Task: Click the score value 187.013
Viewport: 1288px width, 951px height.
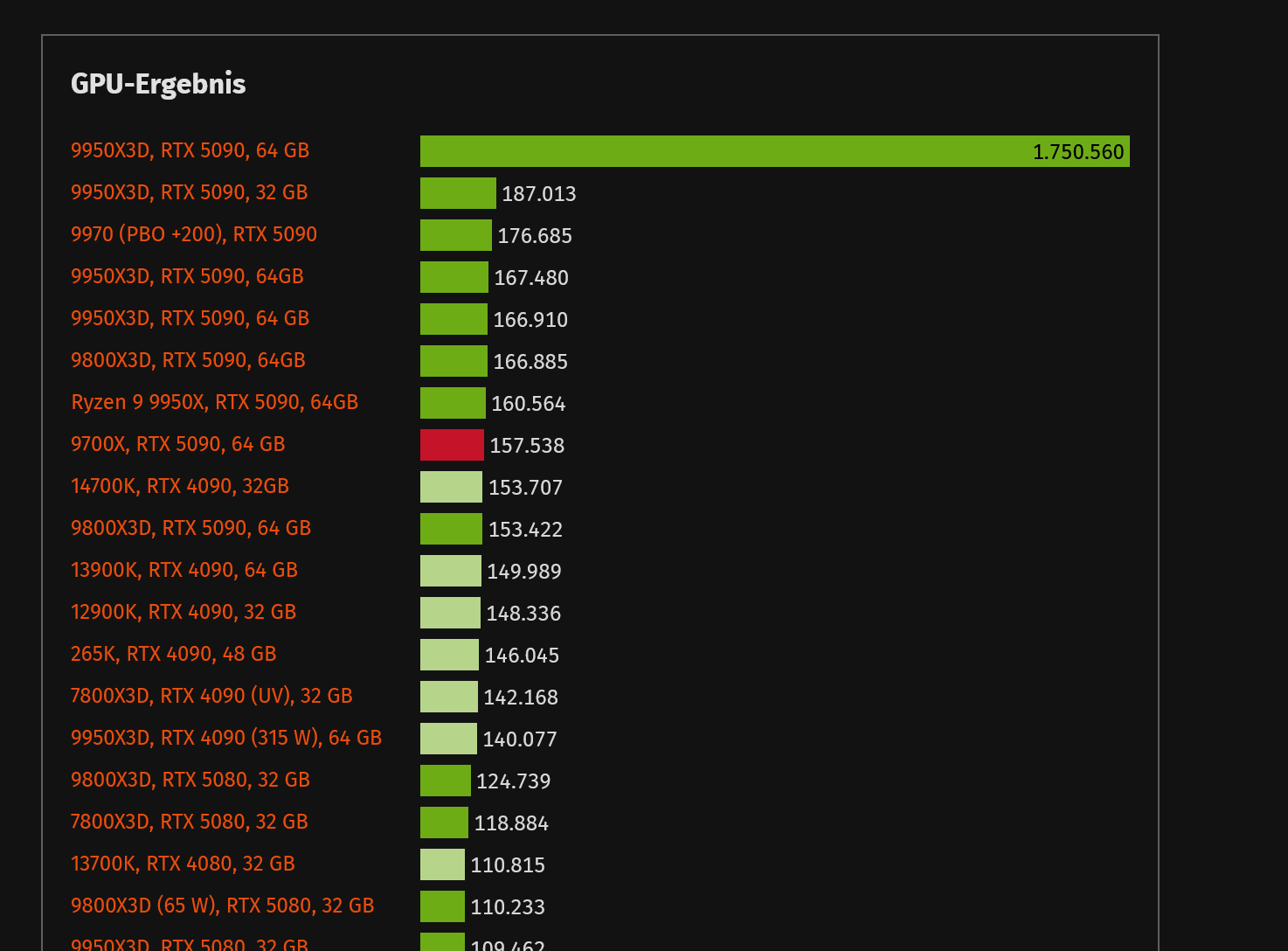Action: click(539, 194)
